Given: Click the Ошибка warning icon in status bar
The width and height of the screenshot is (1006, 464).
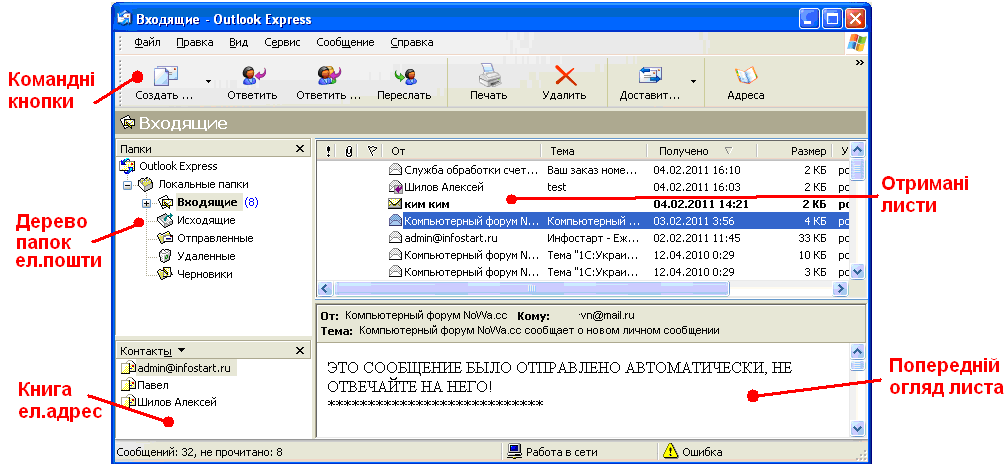Looking at the screenshot, I should [x=670, y=451].
